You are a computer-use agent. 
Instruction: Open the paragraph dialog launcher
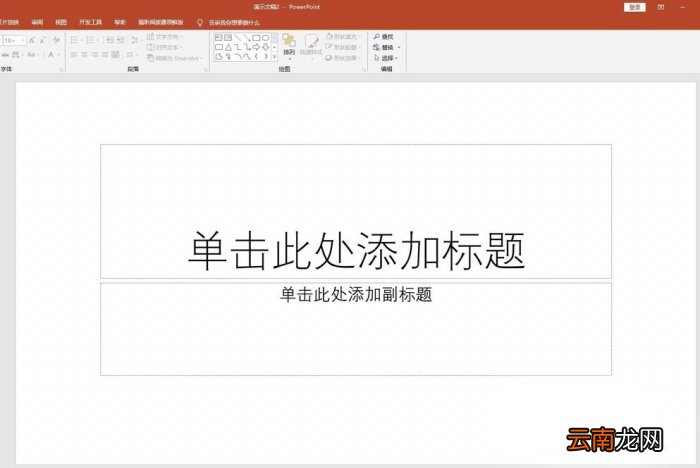click(x=206, y=69)
